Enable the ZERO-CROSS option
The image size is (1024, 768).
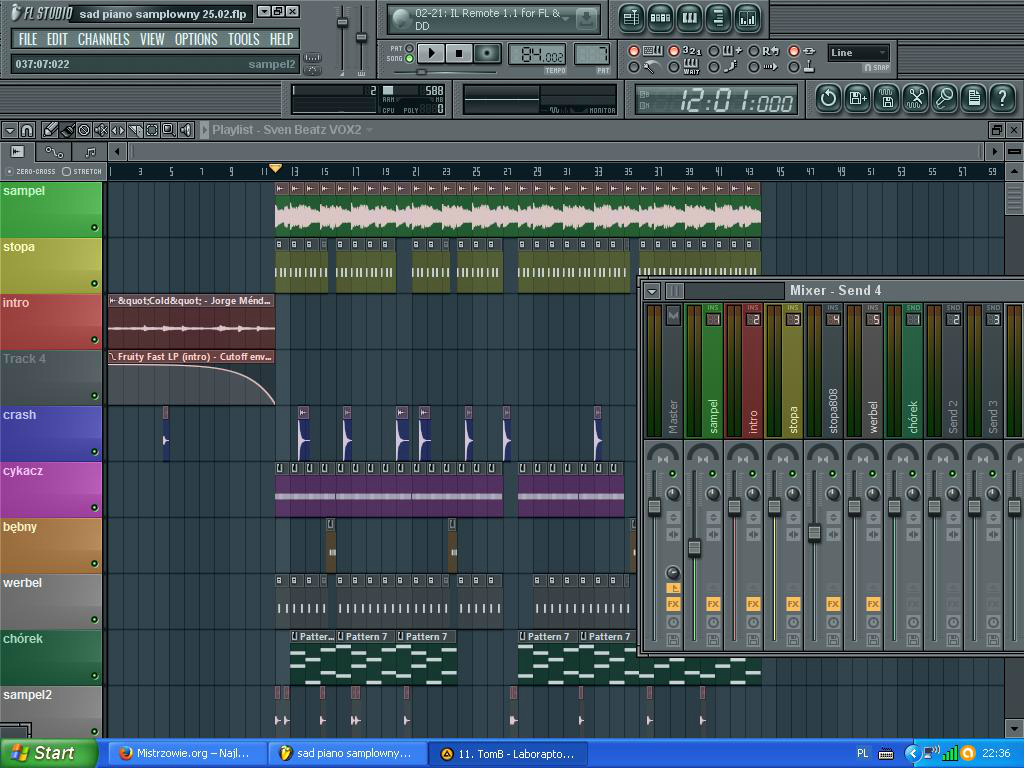[9, 172]
